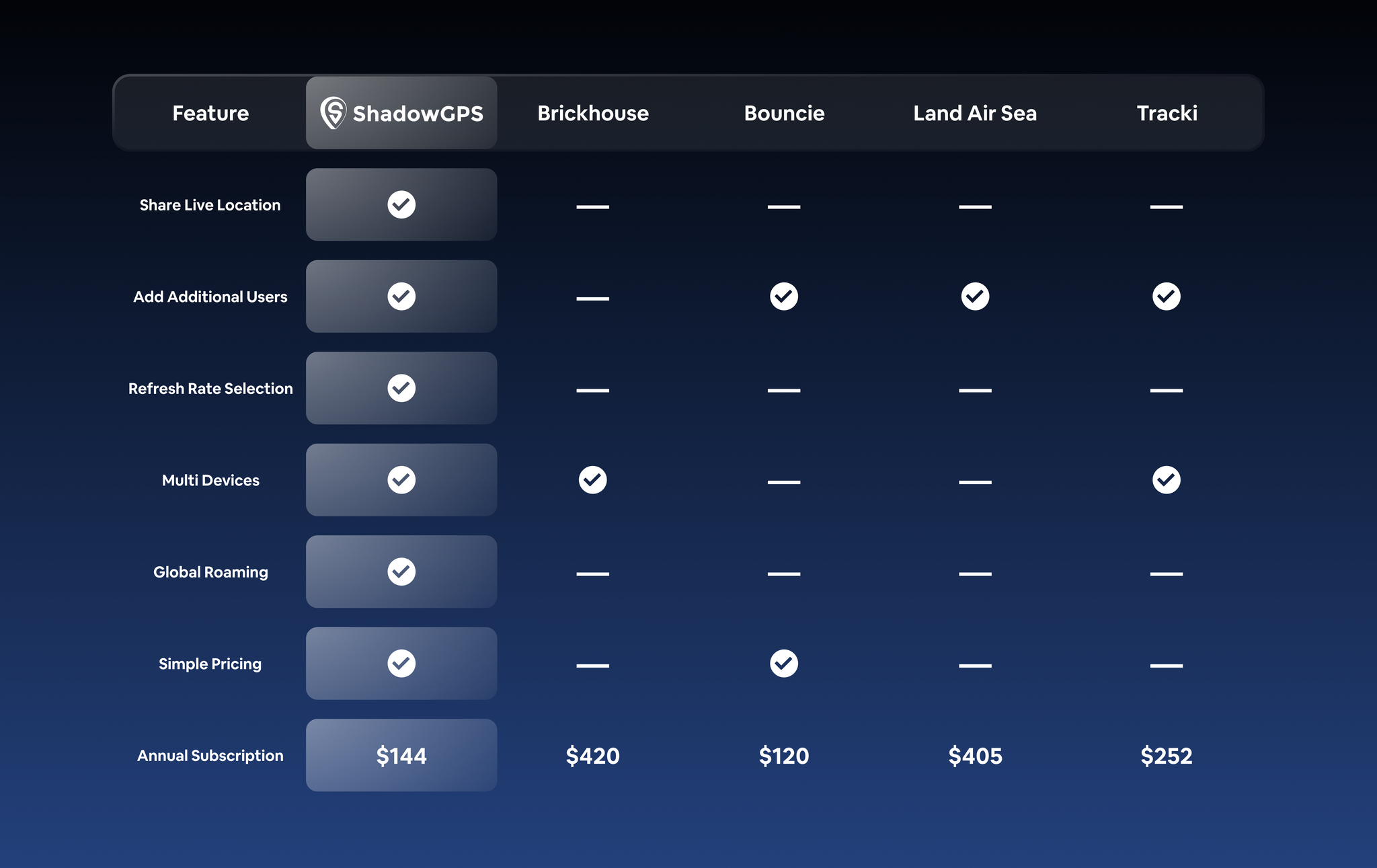The width and height of the screenshot is (1377, 868).
Task: Click the ShadowGPS pin logo icon
Action: 333,112
